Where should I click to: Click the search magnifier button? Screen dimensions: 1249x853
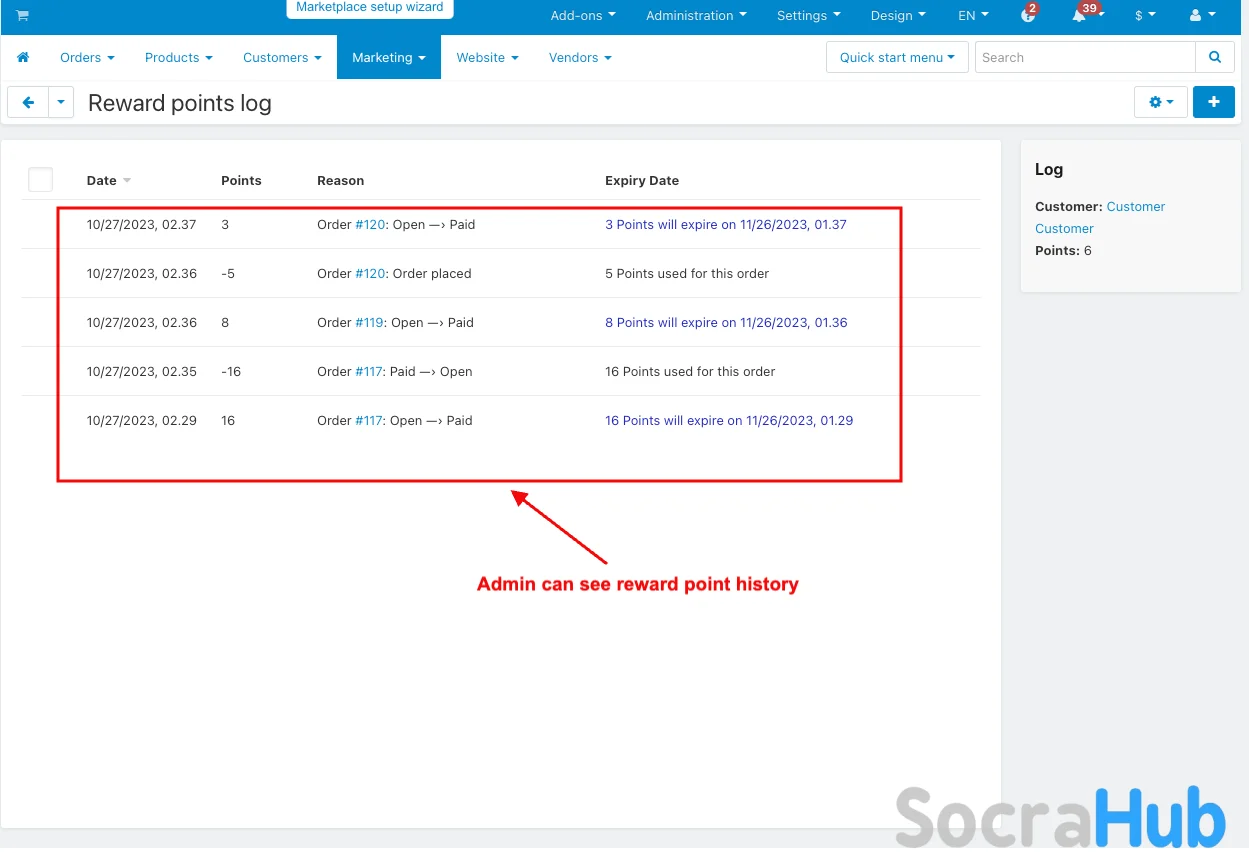pos(1215,58)
